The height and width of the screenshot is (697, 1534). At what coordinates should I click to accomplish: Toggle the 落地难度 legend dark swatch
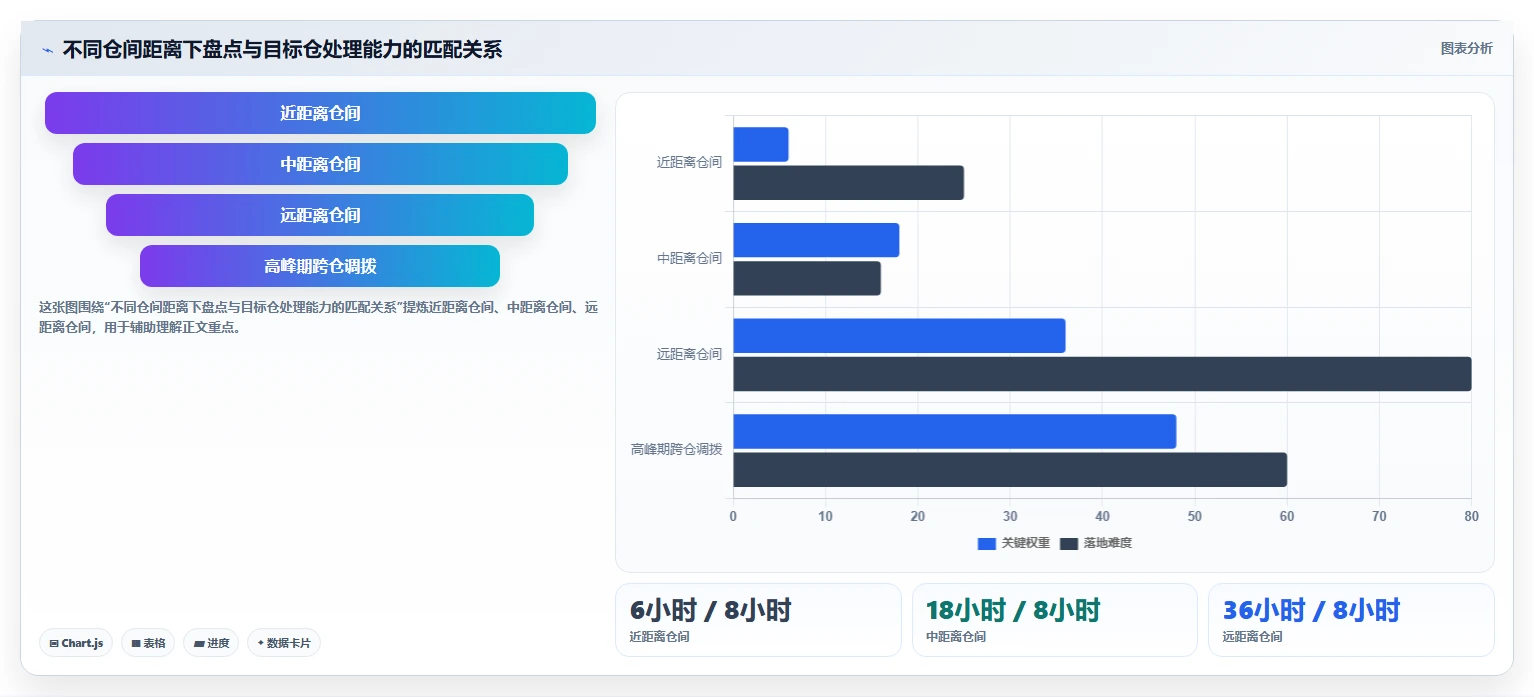click(x=1069, y=543)
